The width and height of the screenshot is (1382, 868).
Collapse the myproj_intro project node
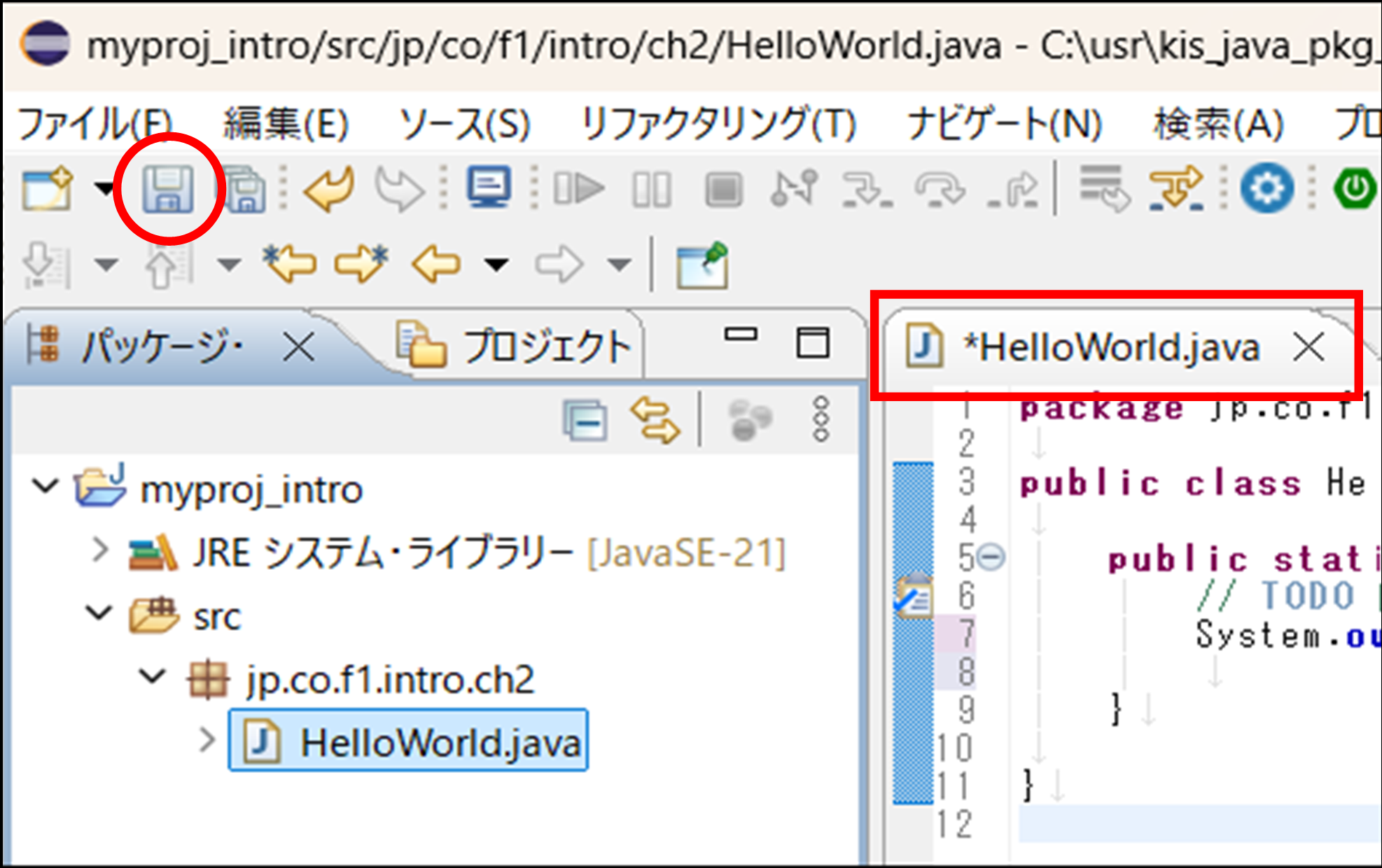(x=46, y=485)
